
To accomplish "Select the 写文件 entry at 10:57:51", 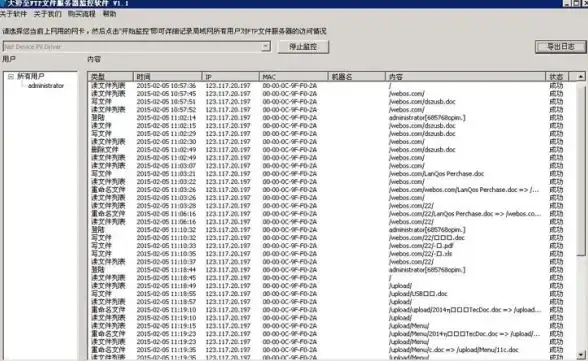I will click(x=101, y=102).
